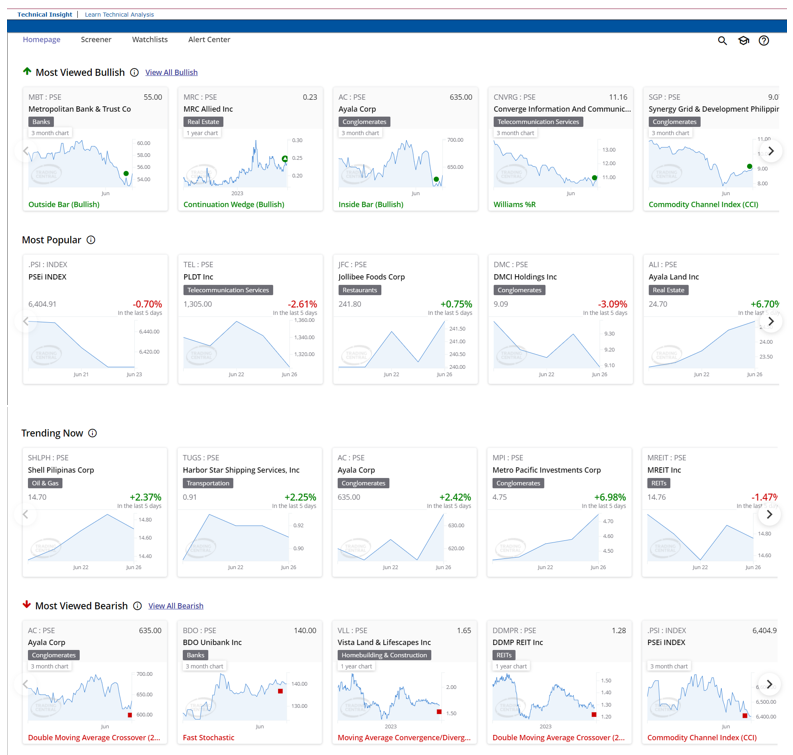Open Metropolitan Bank & Trust Co chart

pyautogui.click(x=81, y=164)
